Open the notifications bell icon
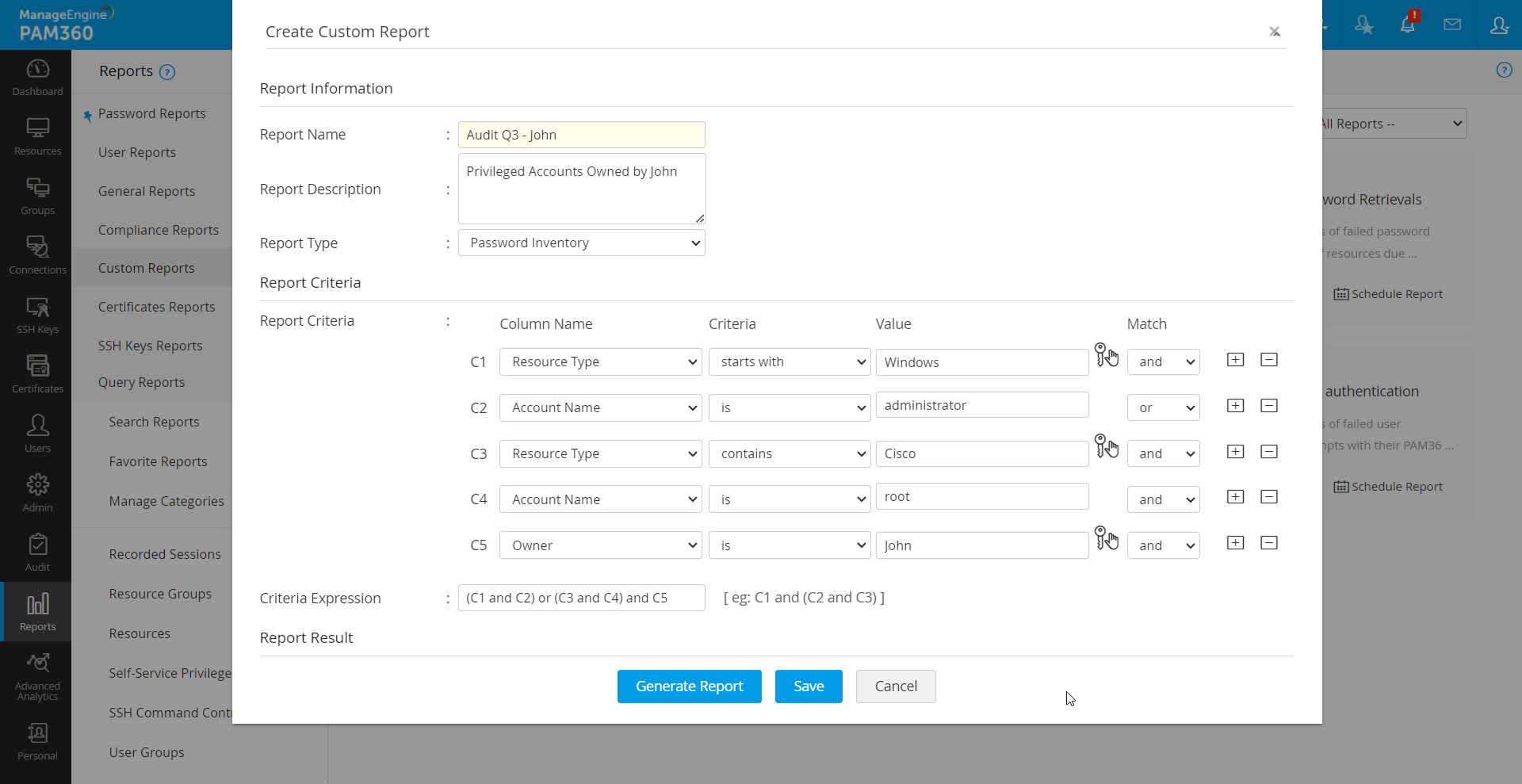Viewport: 1522px width, 784px height. click(x=1408, y=25)
